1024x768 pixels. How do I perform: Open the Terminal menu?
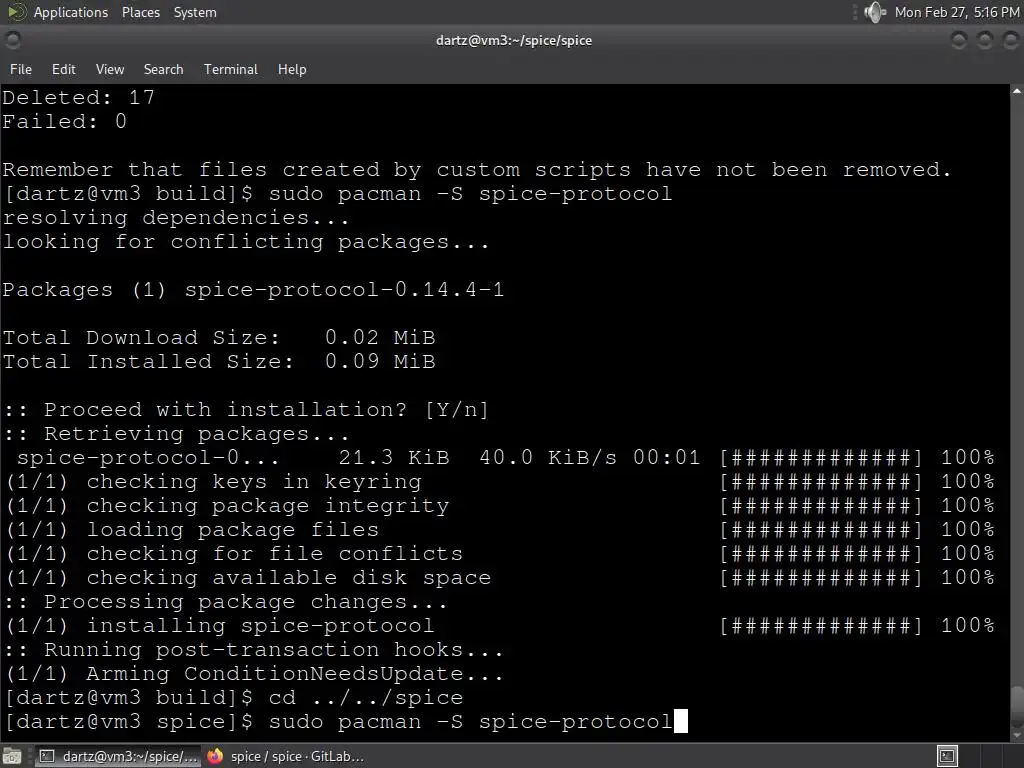click(231, 69)
